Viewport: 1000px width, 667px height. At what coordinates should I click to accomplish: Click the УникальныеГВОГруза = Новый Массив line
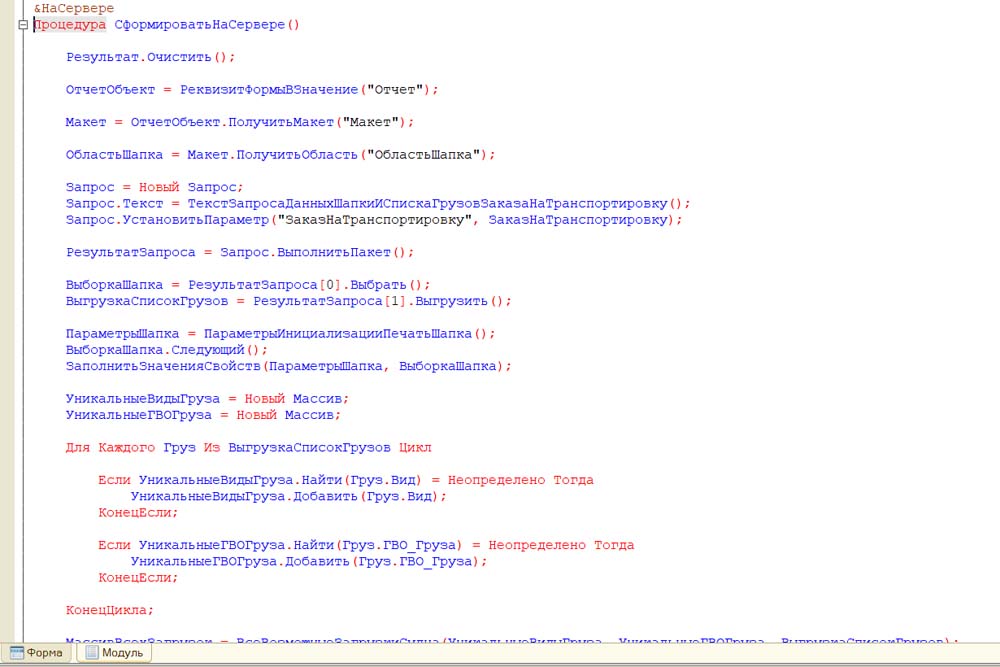tap(207, 415)
